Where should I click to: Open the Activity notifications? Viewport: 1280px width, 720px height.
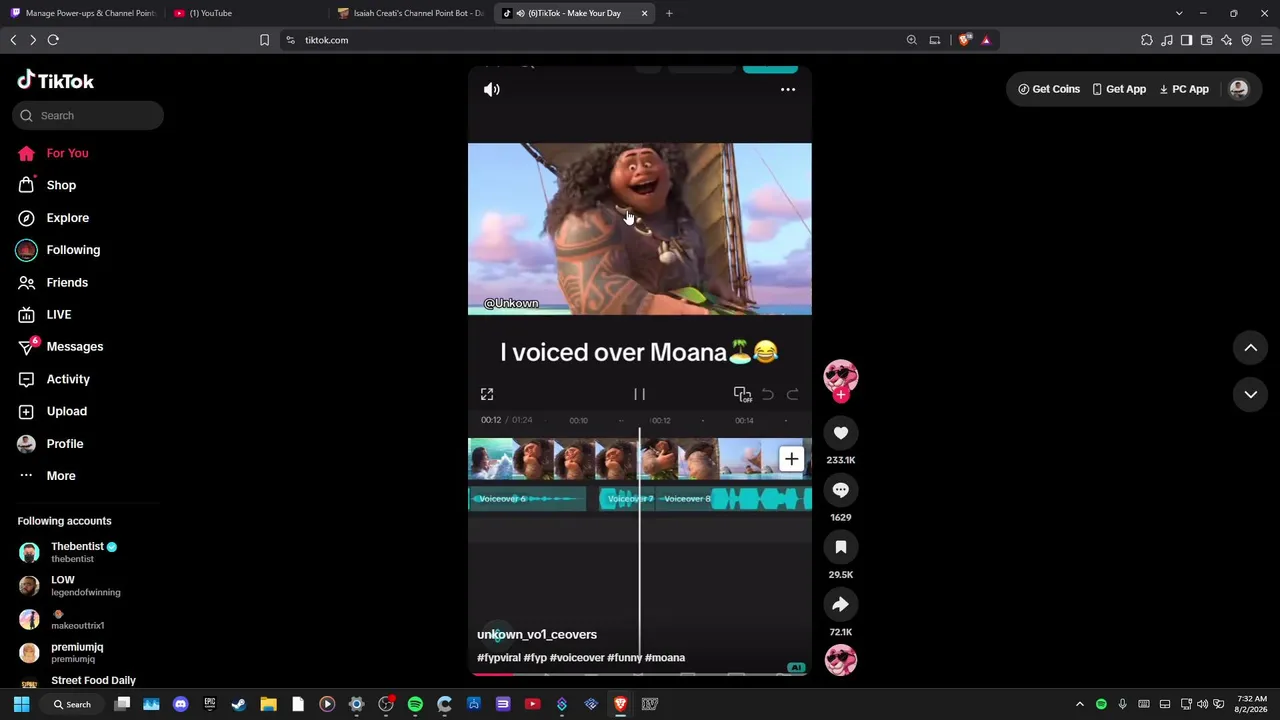click(68, 379)
